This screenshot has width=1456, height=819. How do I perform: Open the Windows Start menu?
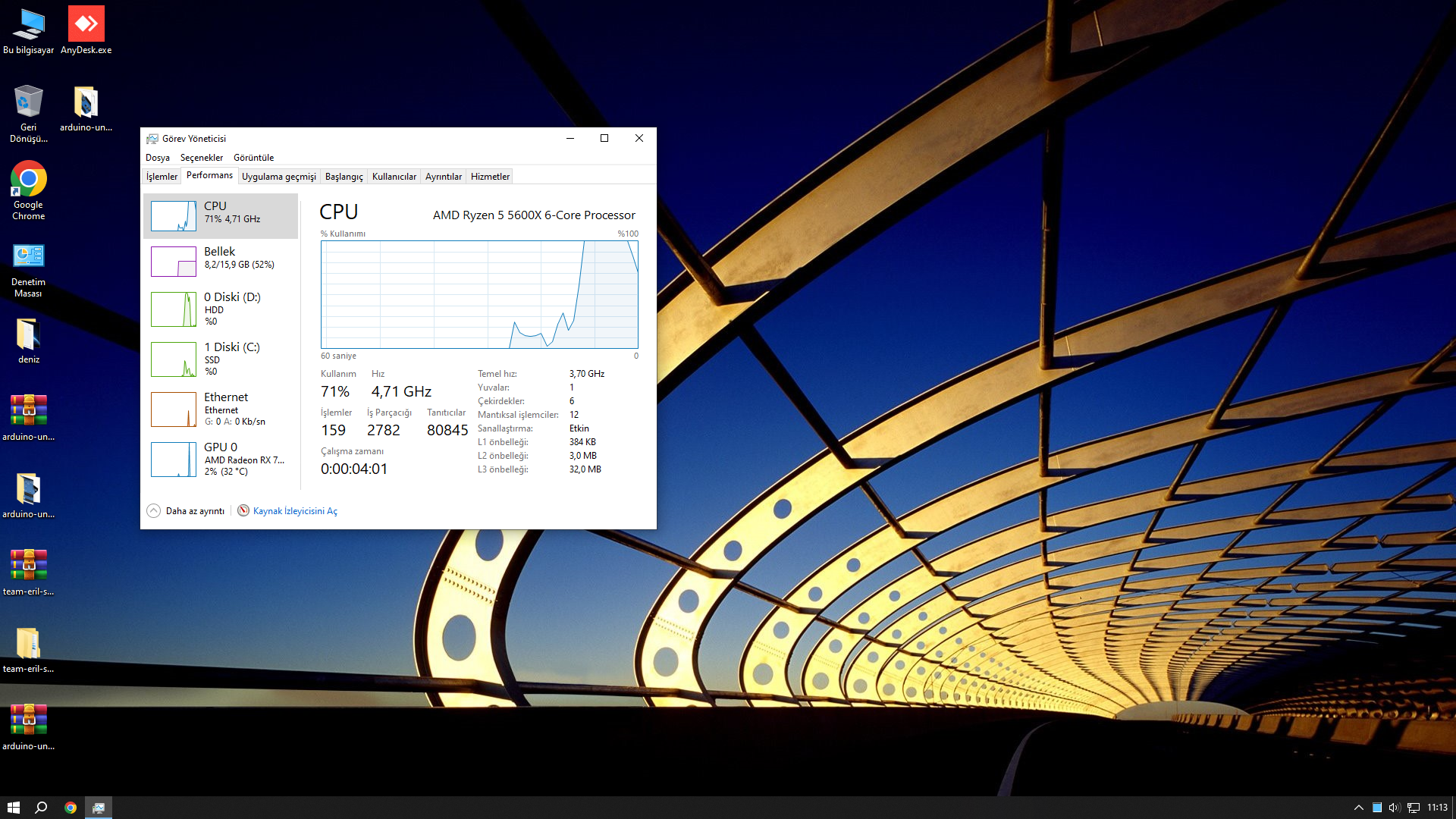coord(13,808)
